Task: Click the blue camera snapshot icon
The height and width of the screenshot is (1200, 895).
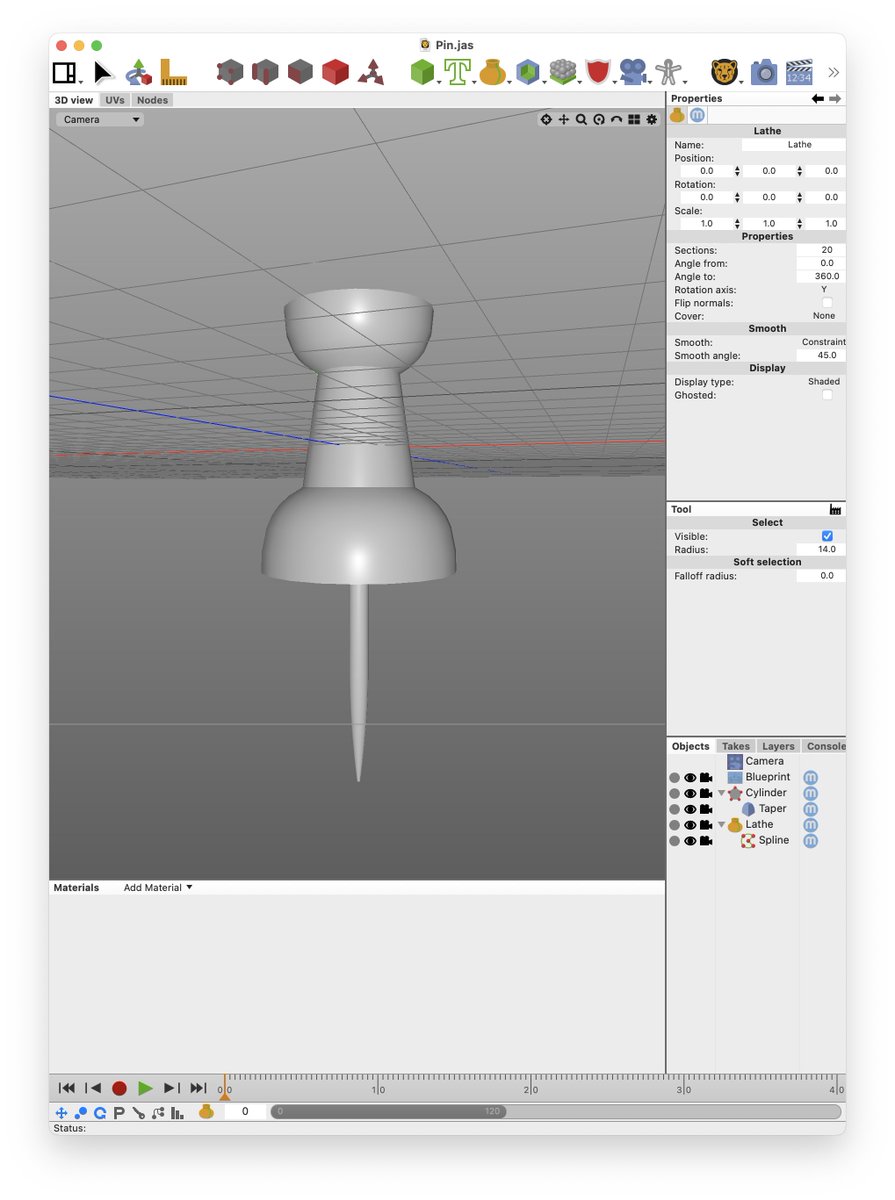Action: pos(763,72)
